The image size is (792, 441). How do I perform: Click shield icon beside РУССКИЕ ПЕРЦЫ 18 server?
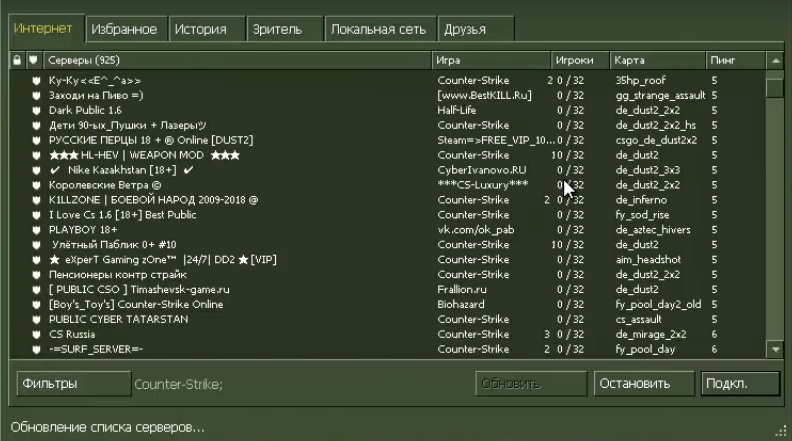pos(36,140)
